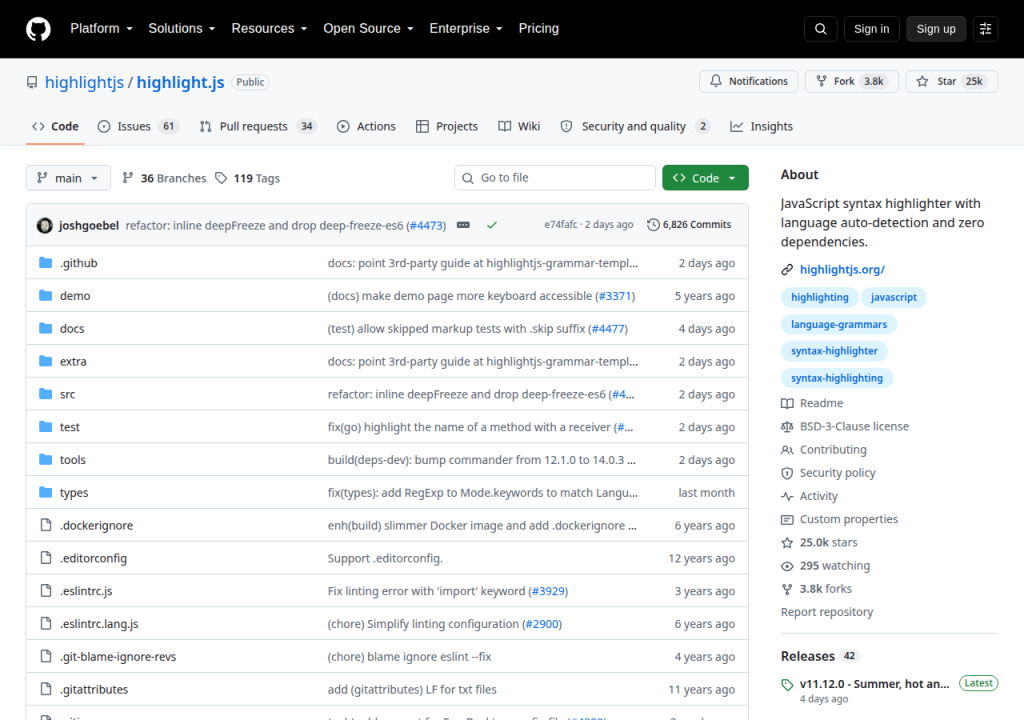
Task: Open the types folder icon
Action: [x=45, y=492]
